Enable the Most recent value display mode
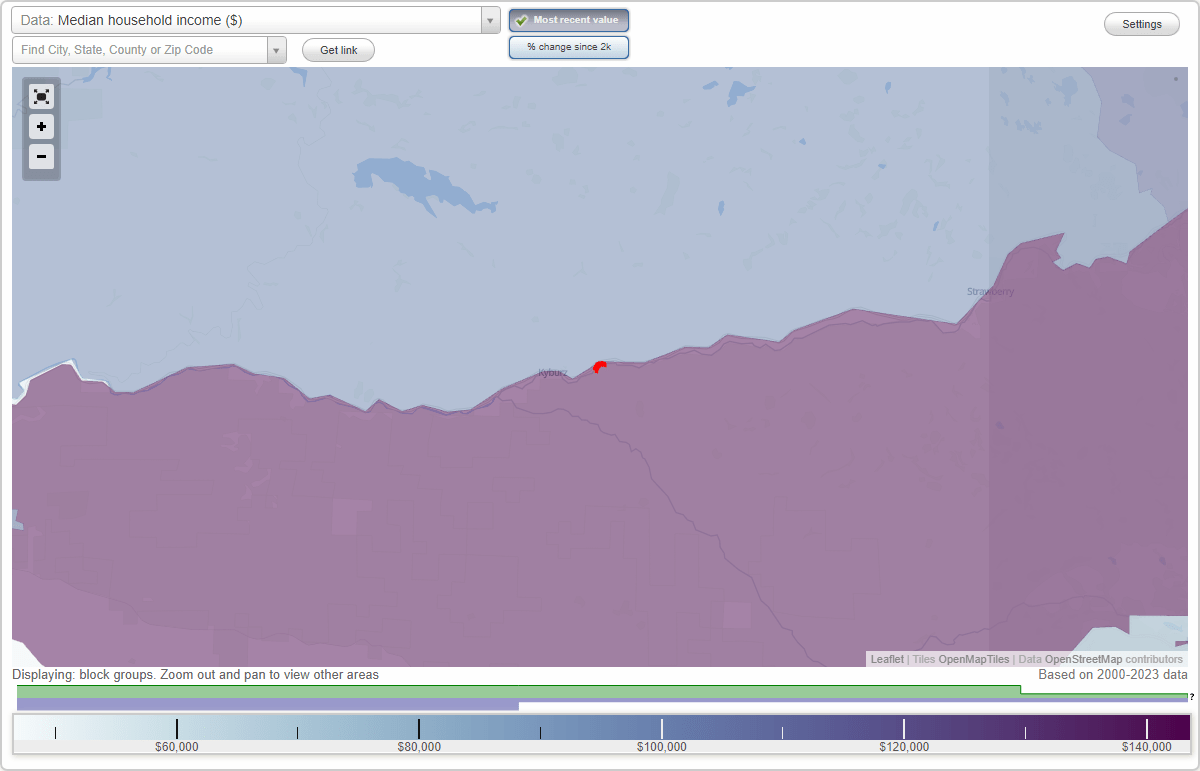This screenshot has height=771, width=1200. (568, 20)
